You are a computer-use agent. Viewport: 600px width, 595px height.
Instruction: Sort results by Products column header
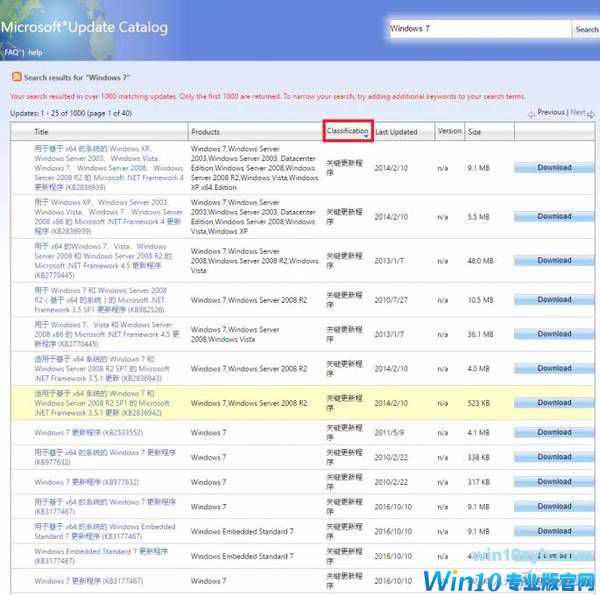[206, 131]
